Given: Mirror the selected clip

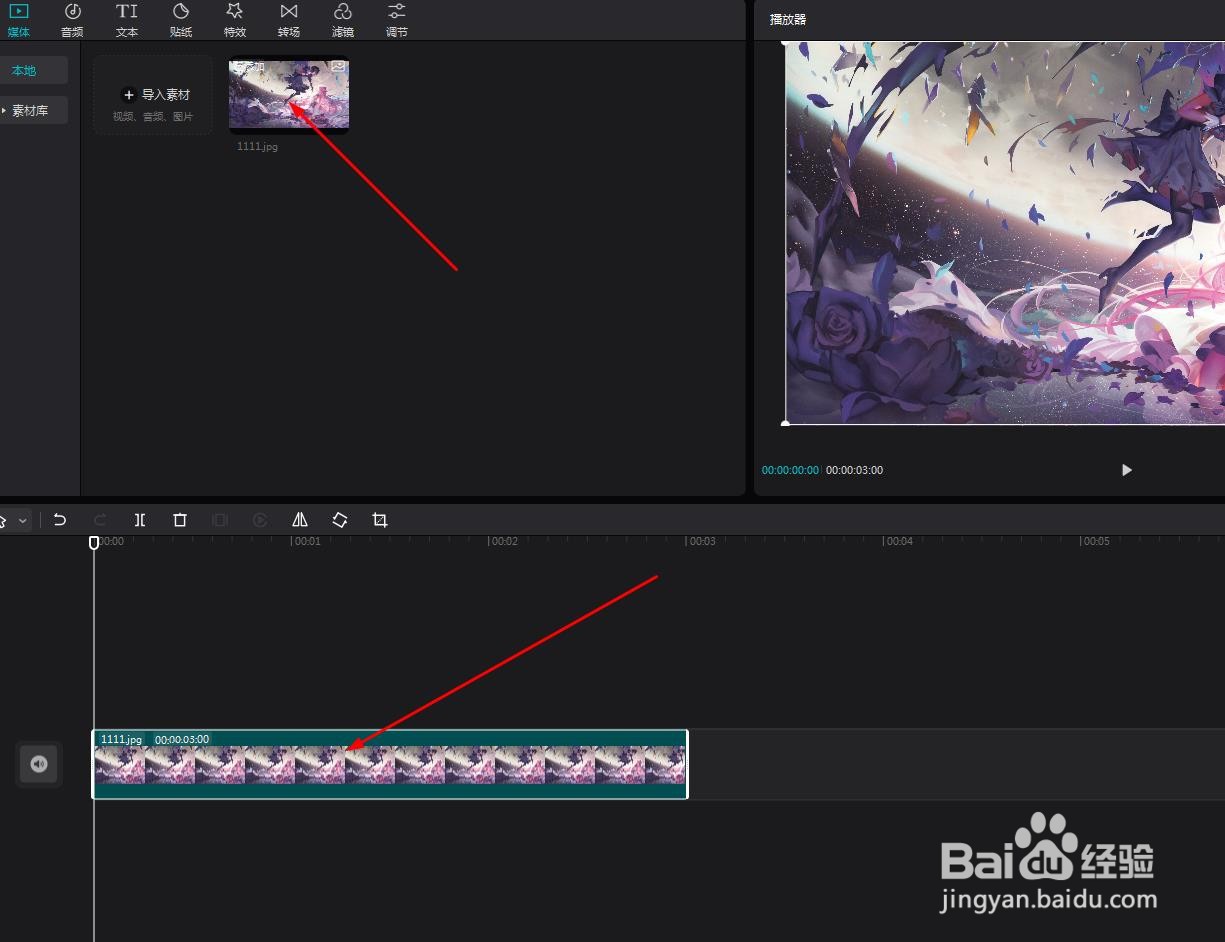Looking at the screenshot, I should [300, 520].
